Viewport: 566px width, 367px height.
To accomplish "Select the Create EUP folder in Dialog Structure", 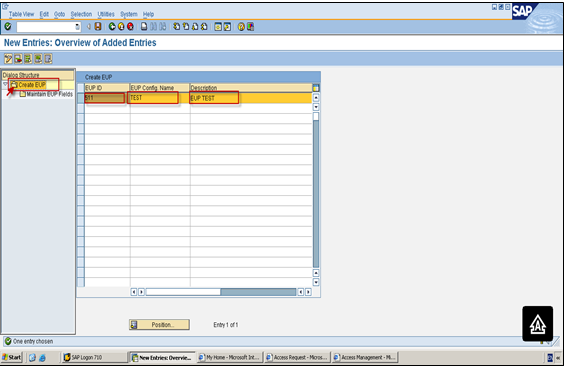I will [x=28, y=85].
